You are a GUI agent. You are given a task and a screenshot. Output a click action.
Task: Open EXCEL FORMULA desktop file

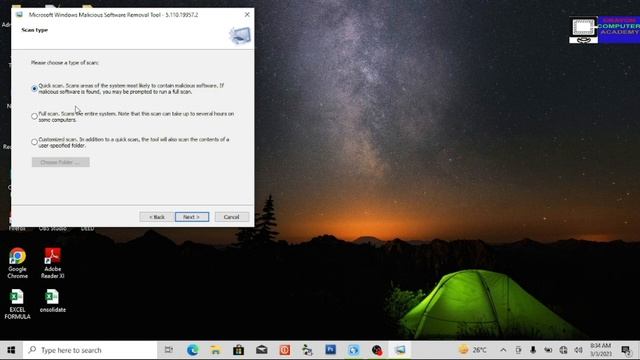pyautogui.click(x=17, y=304)
